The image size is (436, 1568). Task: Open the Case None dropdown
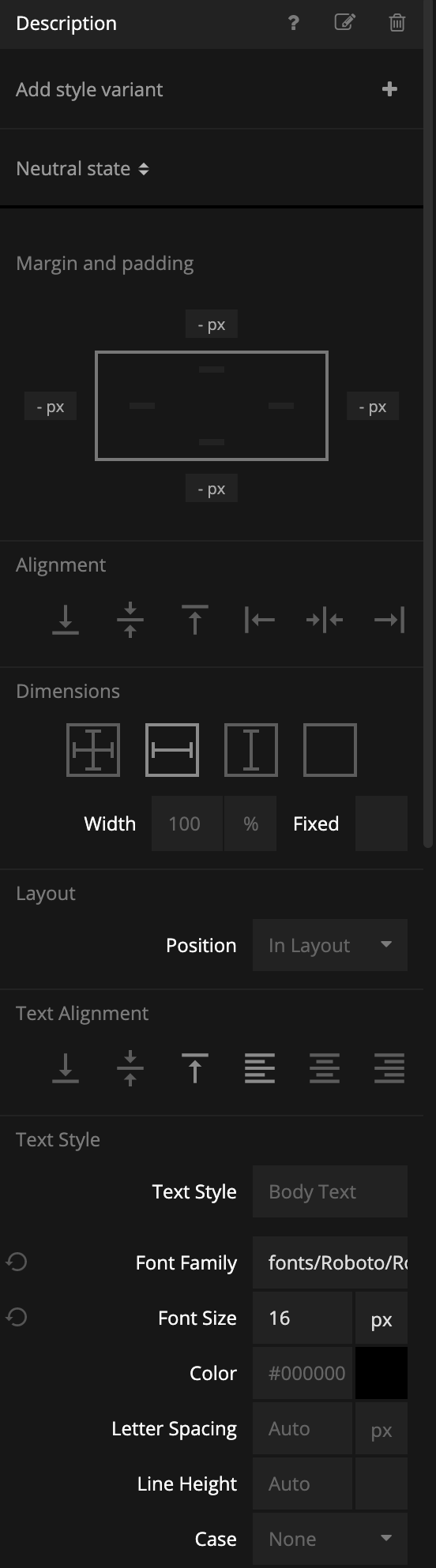click(x=330, y=1539)
